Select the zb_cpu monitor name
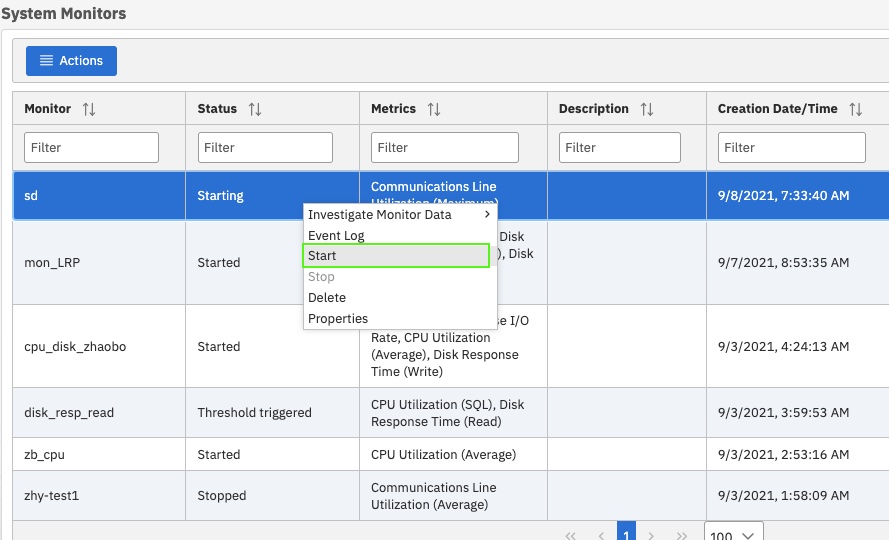 pyautogui.click(x=44, y=454)
